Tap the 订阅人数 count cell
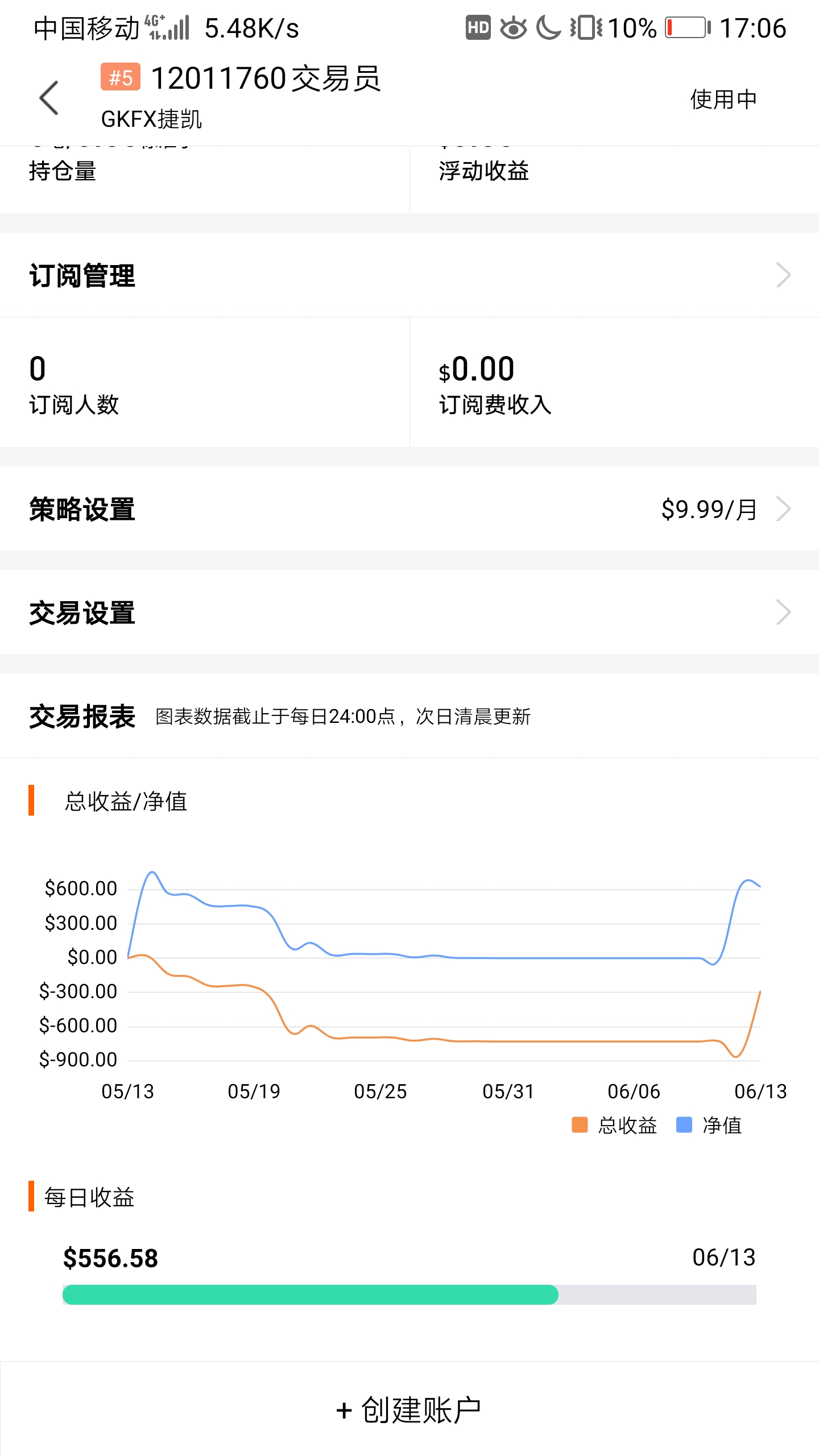 tap(205, 383)
